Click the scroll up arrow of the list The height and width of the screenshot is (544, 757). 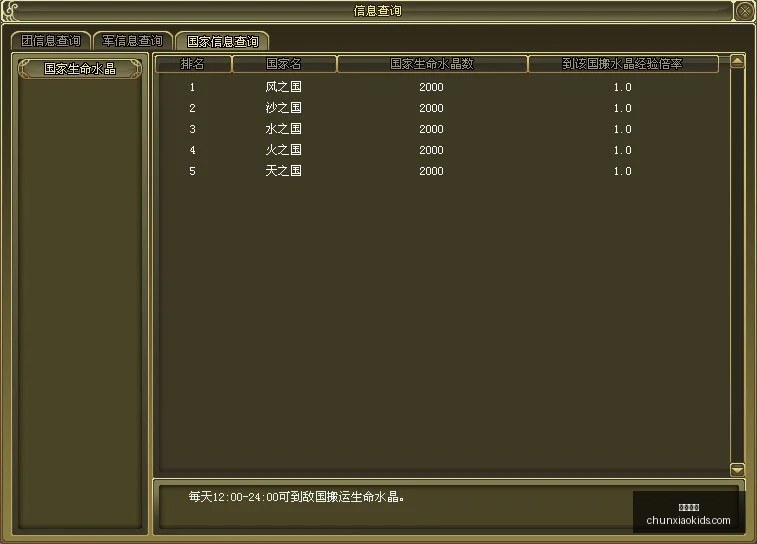click(737, 61)
